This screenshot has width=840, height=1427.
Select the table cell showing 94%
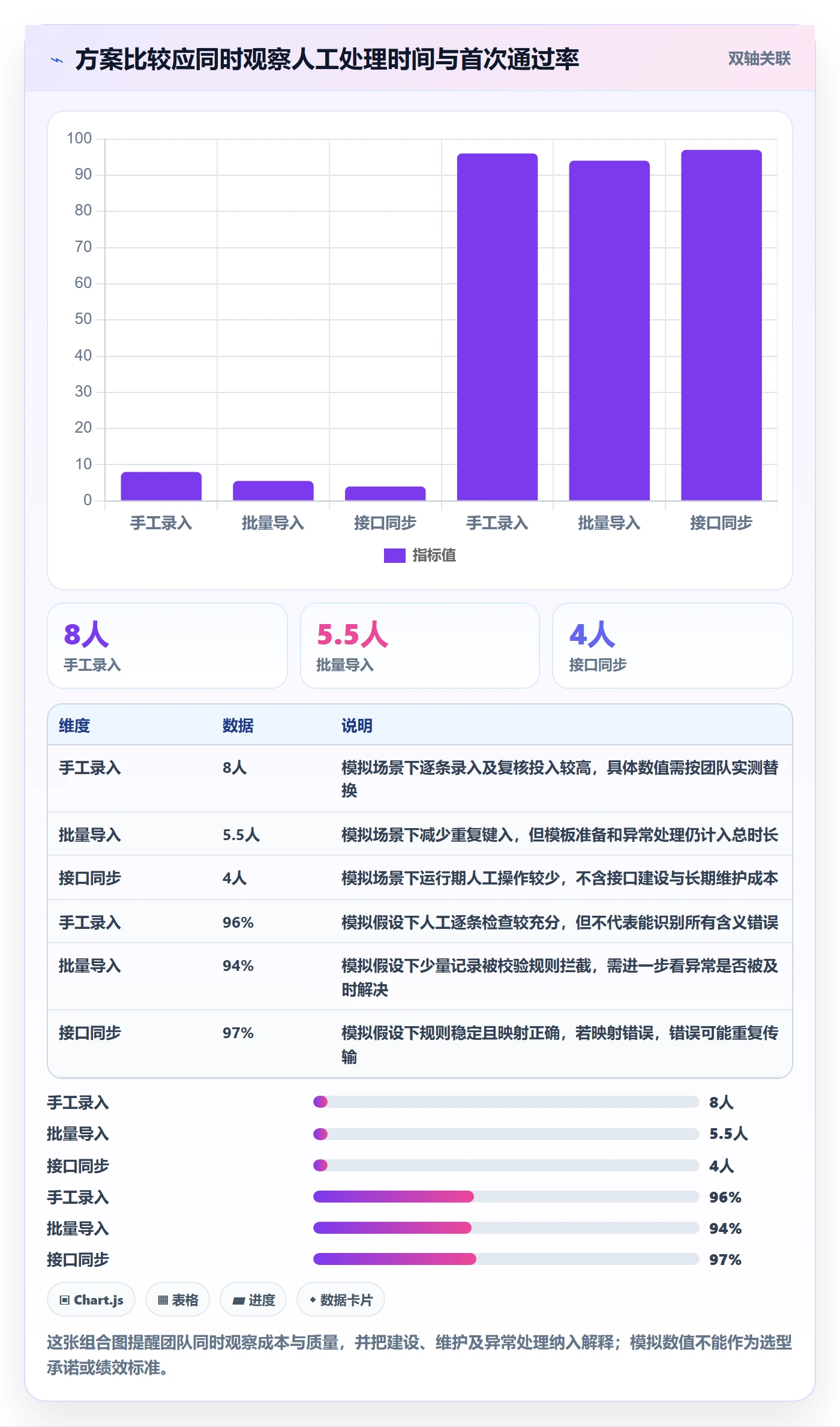(238, 966)
